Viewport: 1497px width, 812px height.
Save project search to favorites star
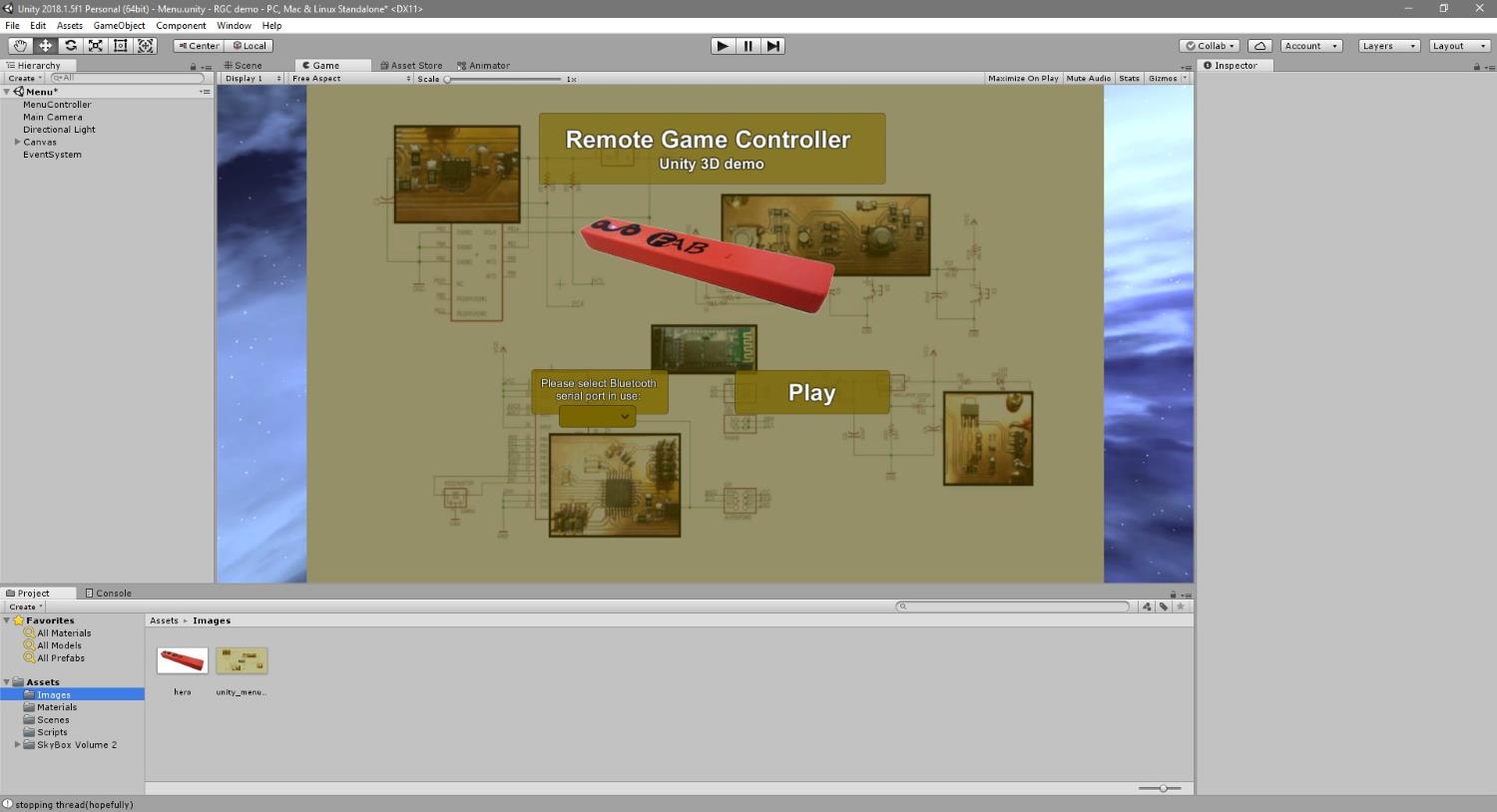coord(1181,607)
